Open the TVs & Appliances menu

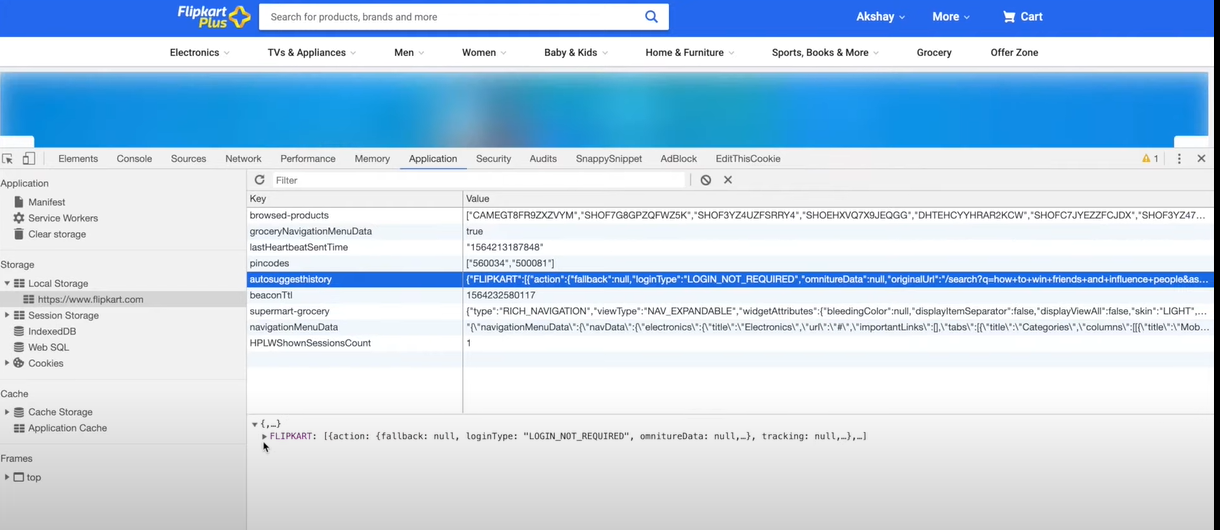point(312,52)
